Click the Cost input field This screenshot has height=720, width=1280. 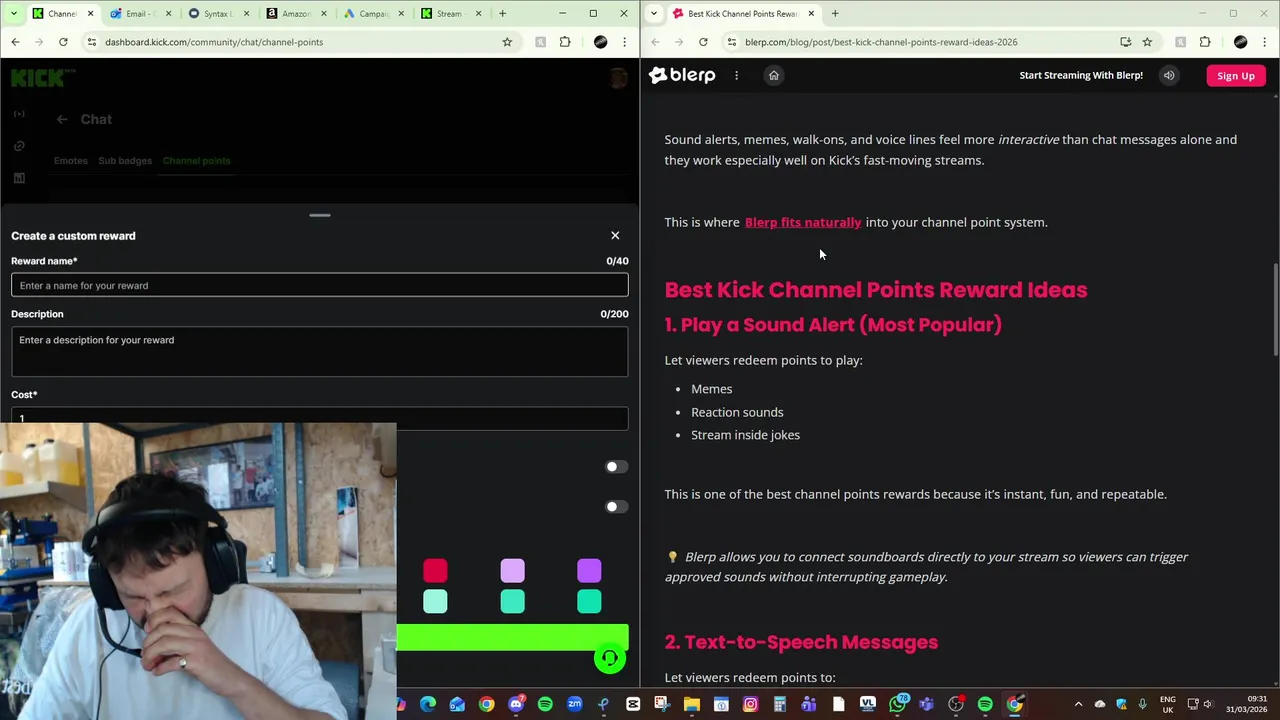click(x=320, y=417)
